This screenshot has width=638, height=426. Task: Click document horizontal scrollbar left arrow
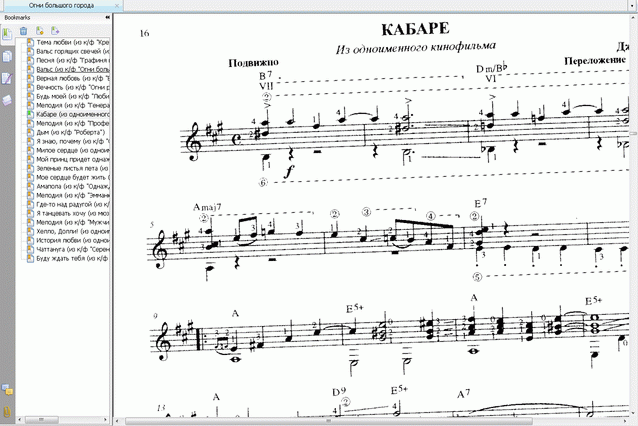117,421
